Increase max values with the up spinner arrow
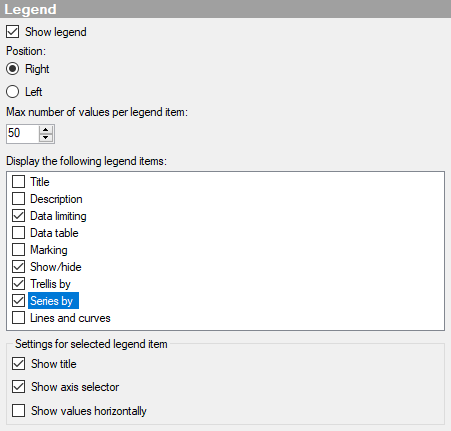Screen dimensions: 451x431 point(46,130)
